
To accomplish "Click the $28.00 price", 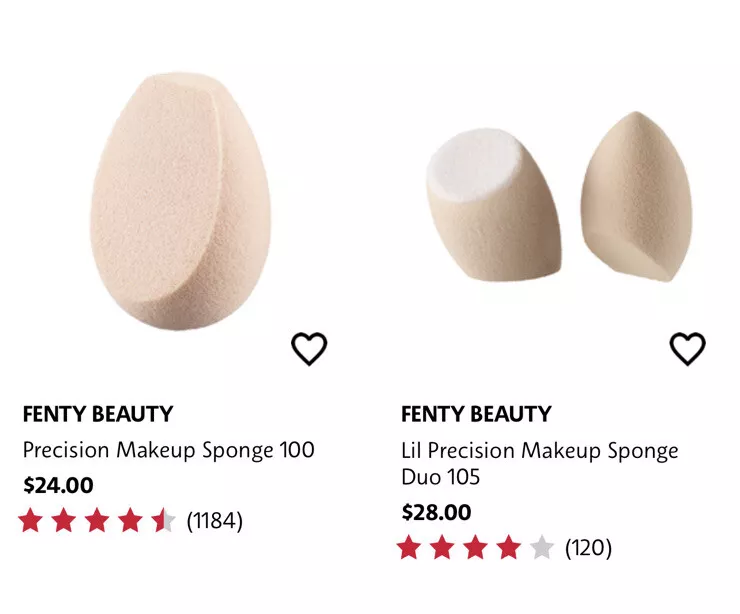I will [437, 512].
